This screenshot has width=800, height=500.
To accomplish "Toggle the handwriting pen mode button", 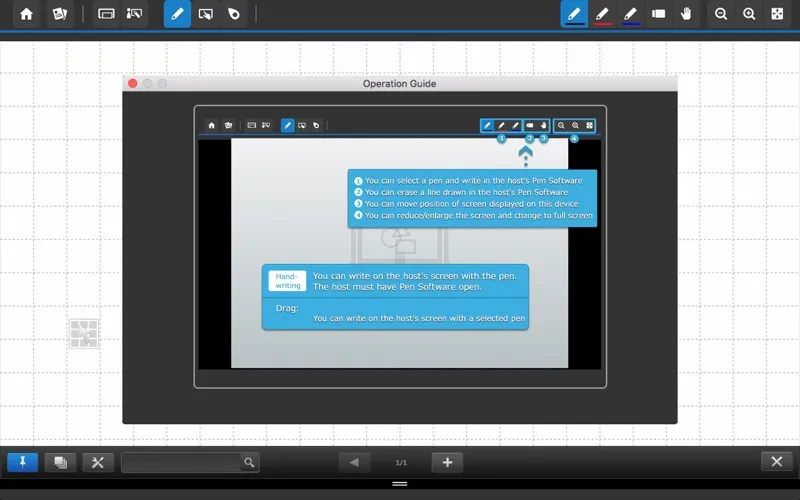I will [x=177, y=14].
